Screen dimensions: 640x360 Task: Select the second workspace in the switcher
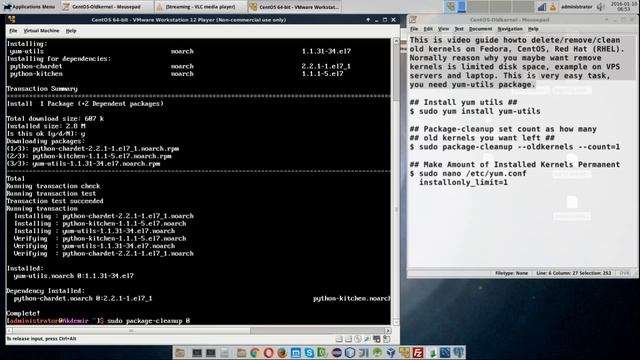tap(478, 7)
